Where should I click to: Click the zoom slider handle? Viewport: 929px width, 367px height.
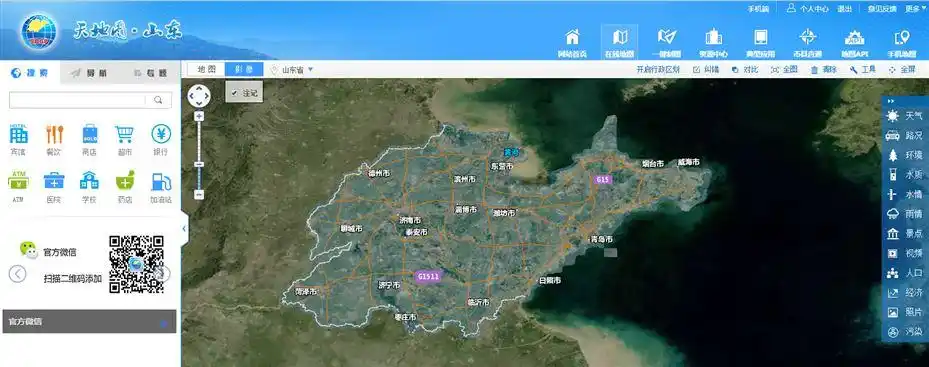199,164
